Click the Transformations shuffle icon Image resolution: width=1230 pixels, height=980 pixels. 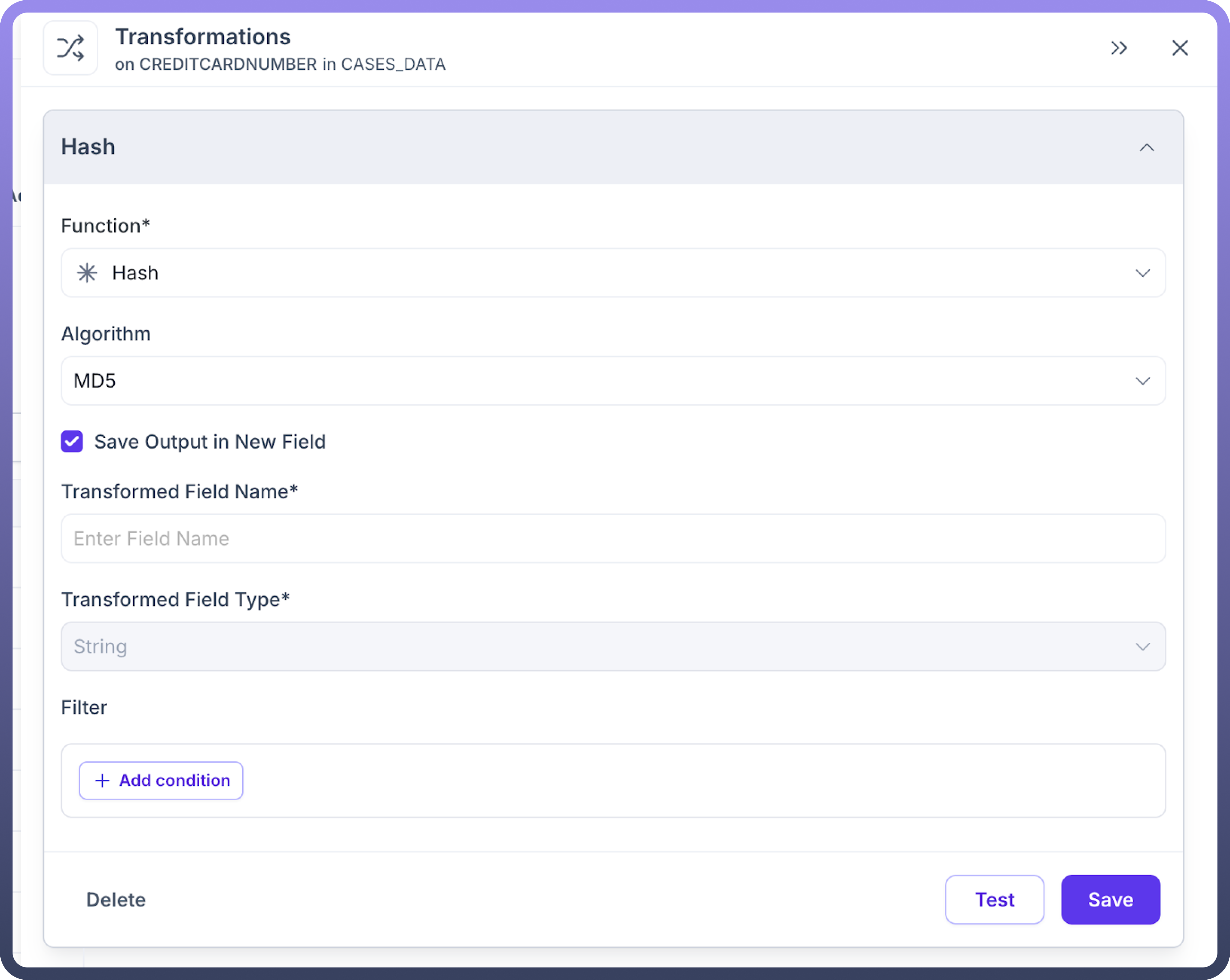[x=70, y=48]
